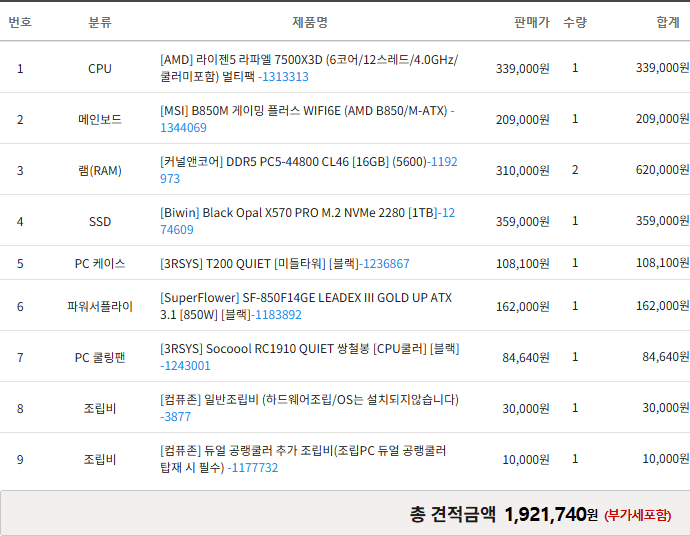Click the red (부가세포함) note
The width and height of the screenshot is (690, 536).
tap(638, 515)
